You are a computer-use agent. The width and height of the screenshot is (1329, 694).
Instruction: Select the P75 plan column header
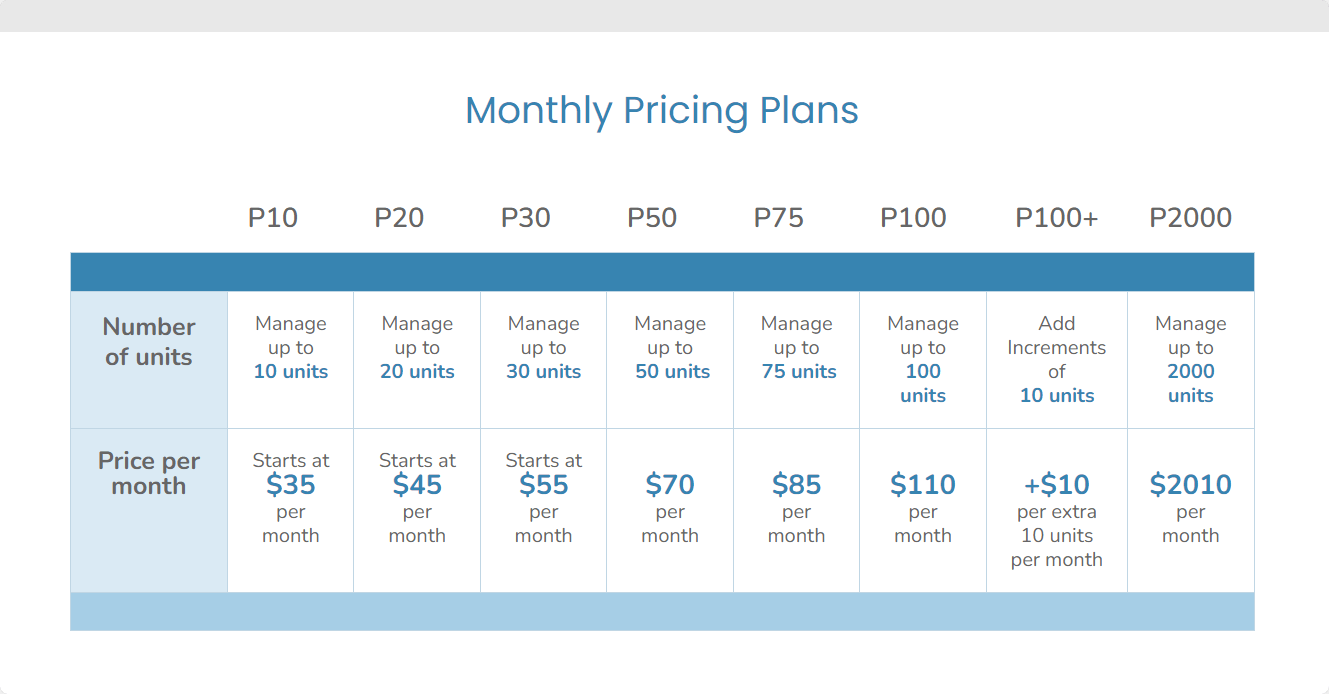779,218
